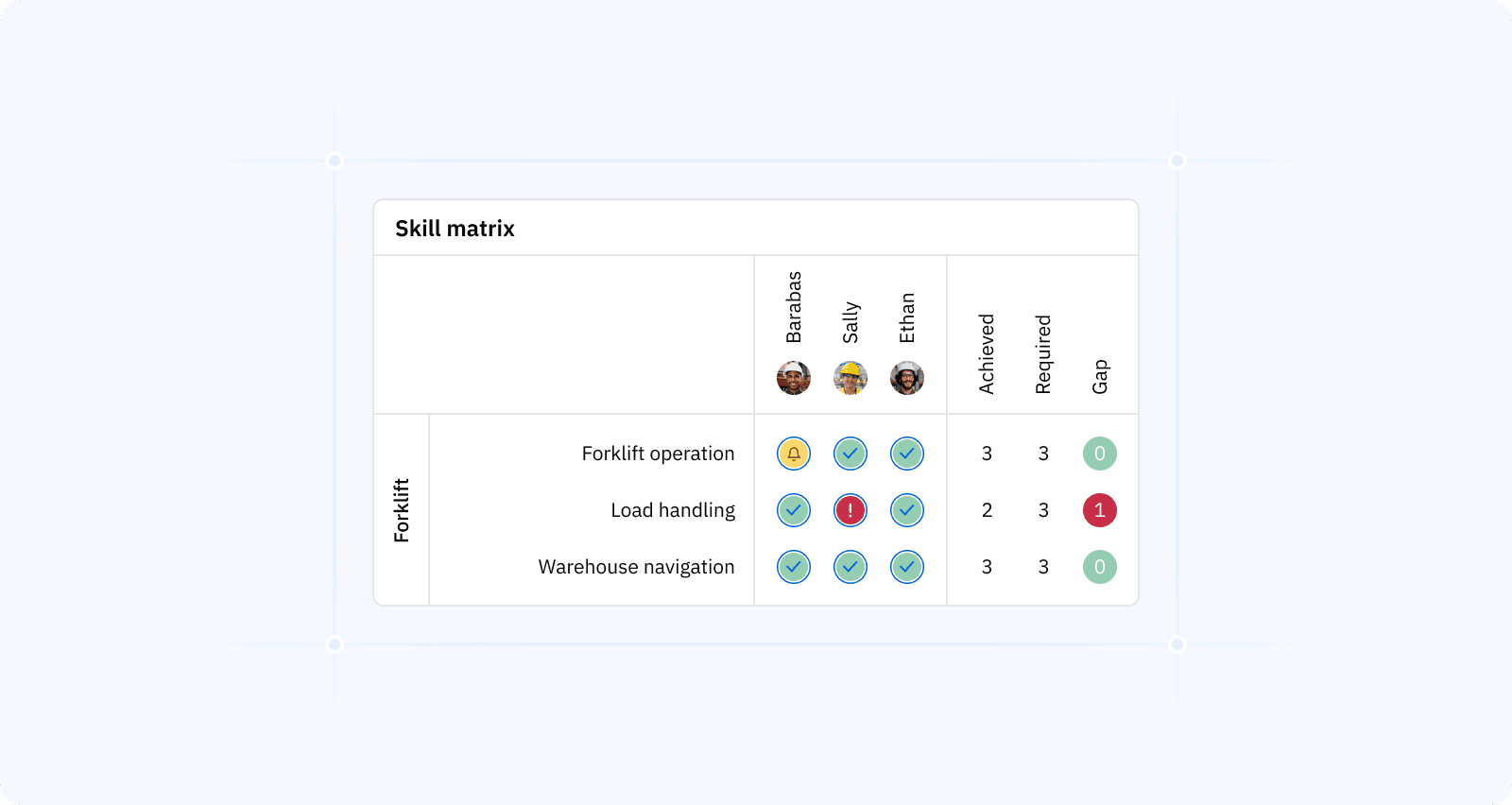This screenshot has width=1512, height=805.
Task: Click Sally's checkmark for Forklift operation
Action: point(850,454)
